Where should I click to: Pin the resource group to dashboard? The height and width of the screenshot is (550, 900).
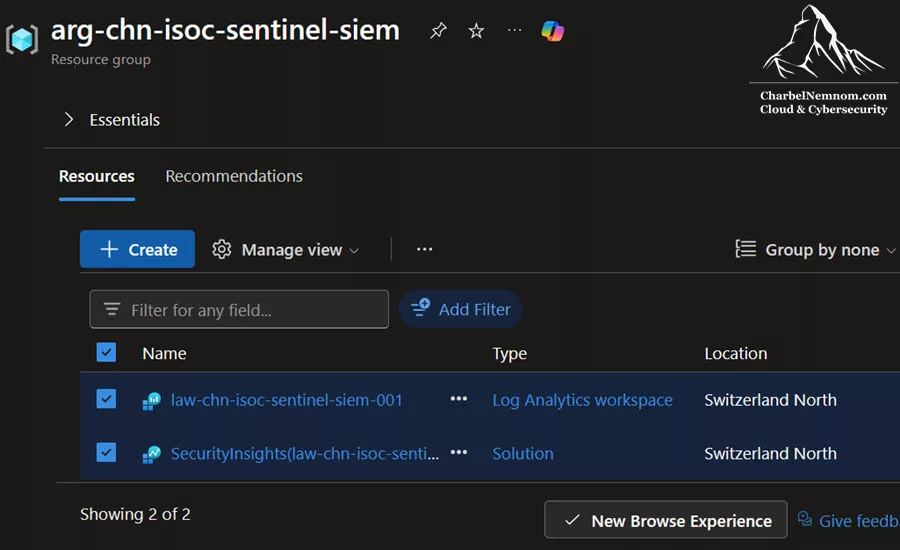438,30
